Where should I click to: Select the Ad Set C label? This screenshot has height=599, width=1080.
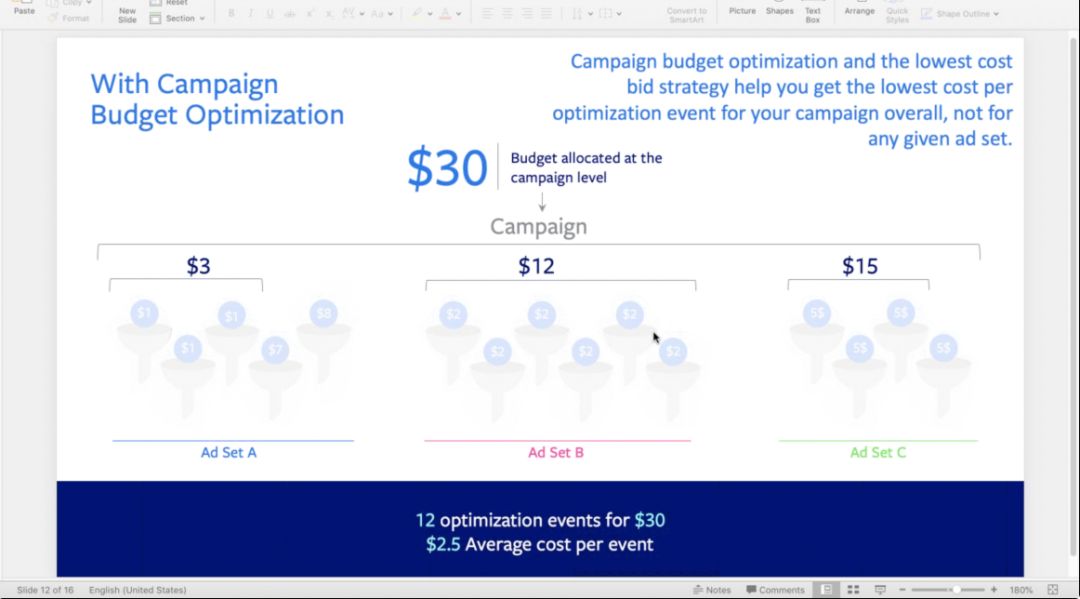(878, 452)
